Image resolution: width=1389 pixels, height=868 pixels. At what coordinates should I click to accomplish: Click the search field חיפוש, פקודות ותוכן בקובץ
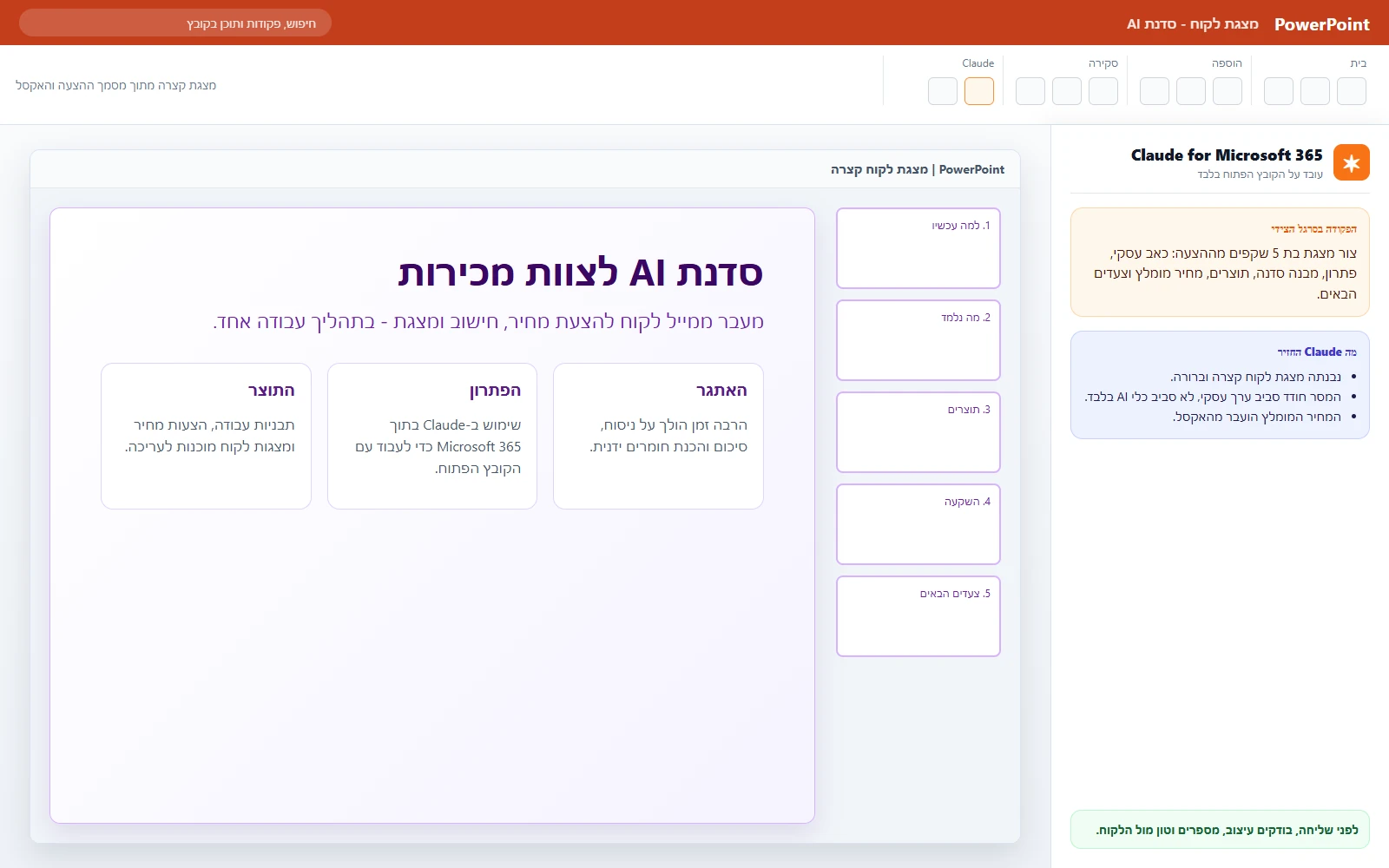click(175, 23)
